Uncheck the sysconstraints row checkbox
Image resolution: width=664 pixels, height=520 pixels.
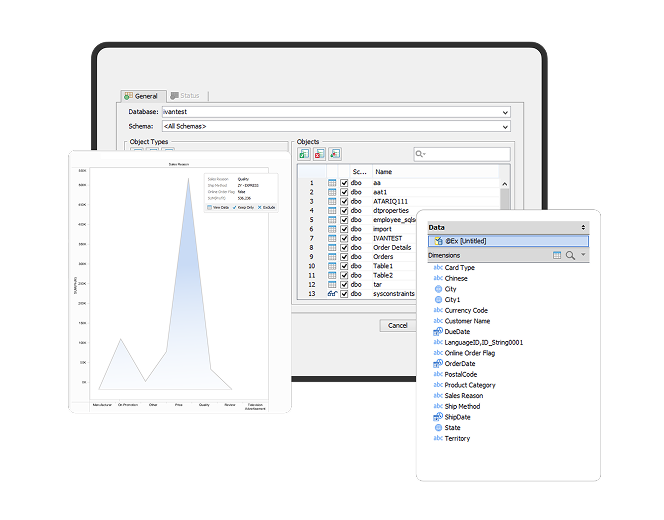pos(344,294)
